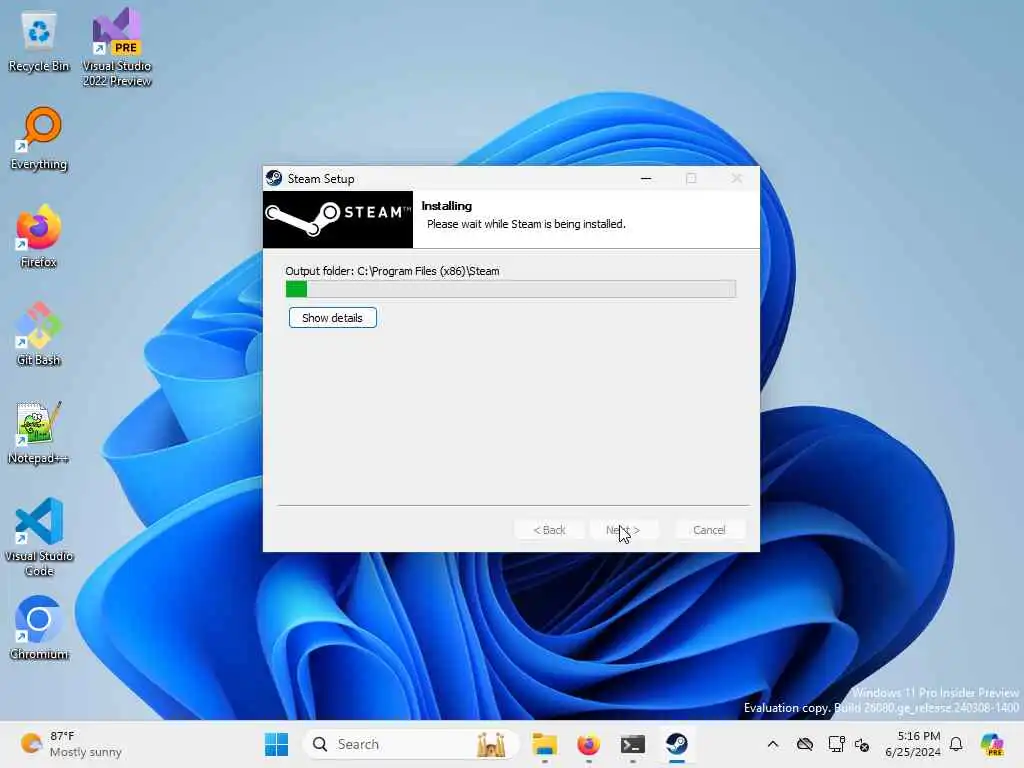Image resolution: width=1024 pixels, height=768 pixels.
Task: Open the Notepad++ desktop shortcut
Action: [x=39, y=432]
